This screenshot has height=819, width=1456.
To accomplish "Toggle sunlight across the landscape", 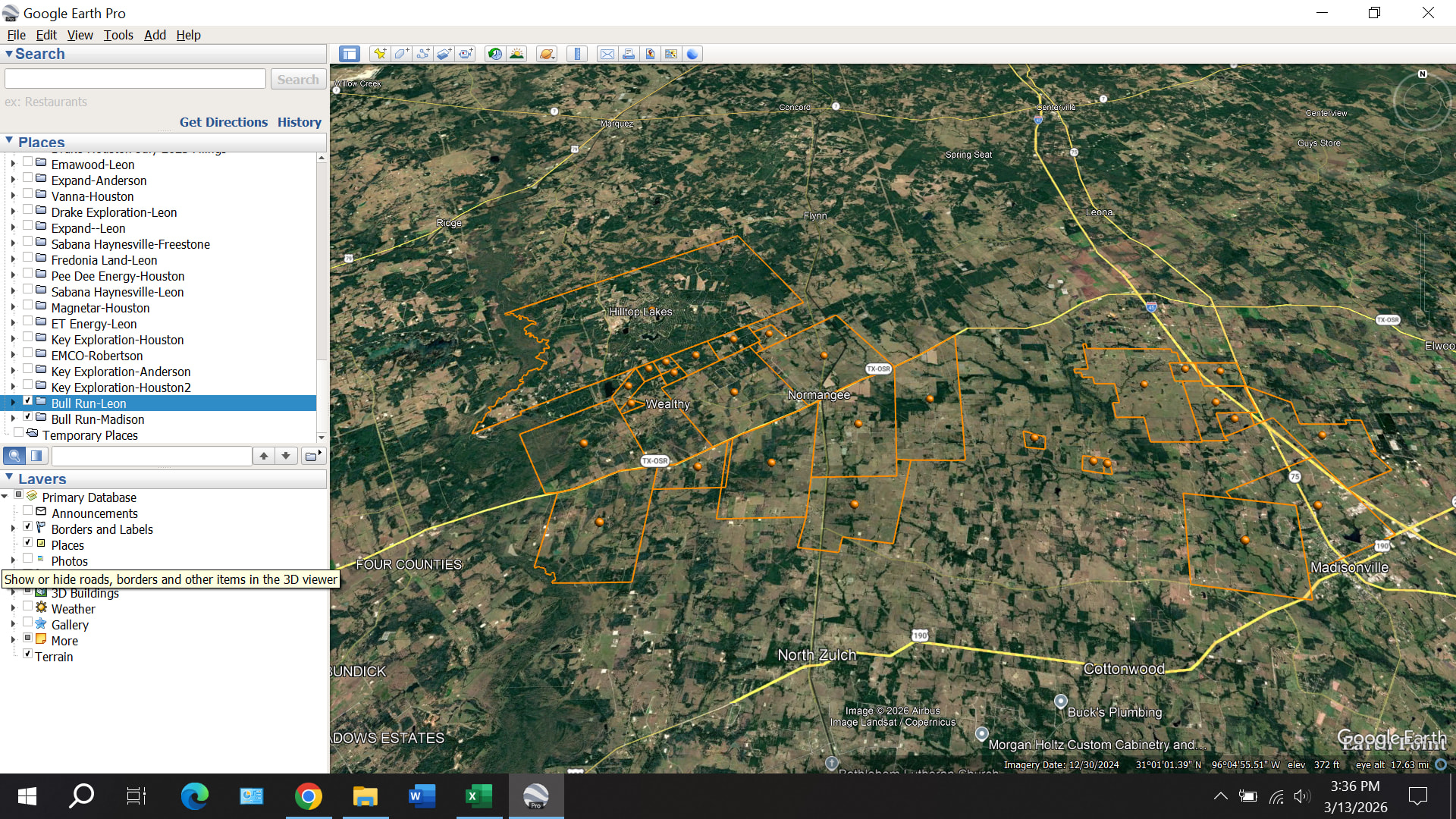I will tap(517, 54).
